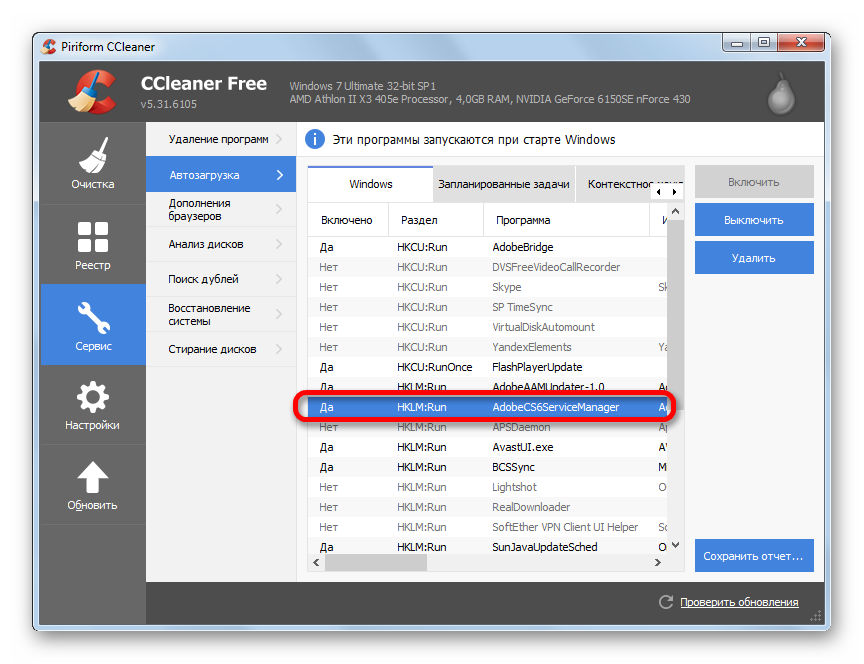Select the AvastUI.exe startup entry

(x=522, y=447)
